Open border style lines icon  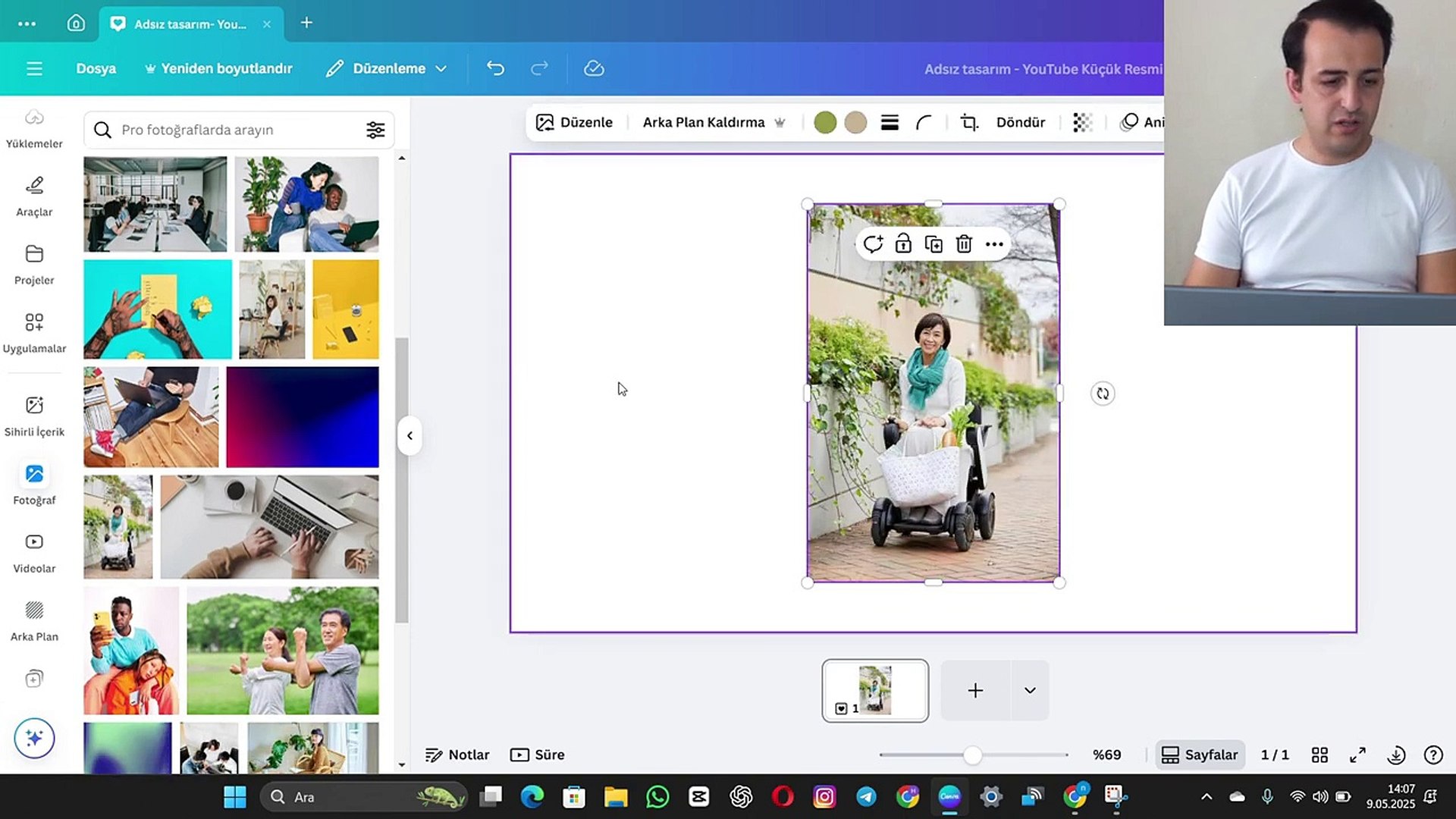[890, 122]
